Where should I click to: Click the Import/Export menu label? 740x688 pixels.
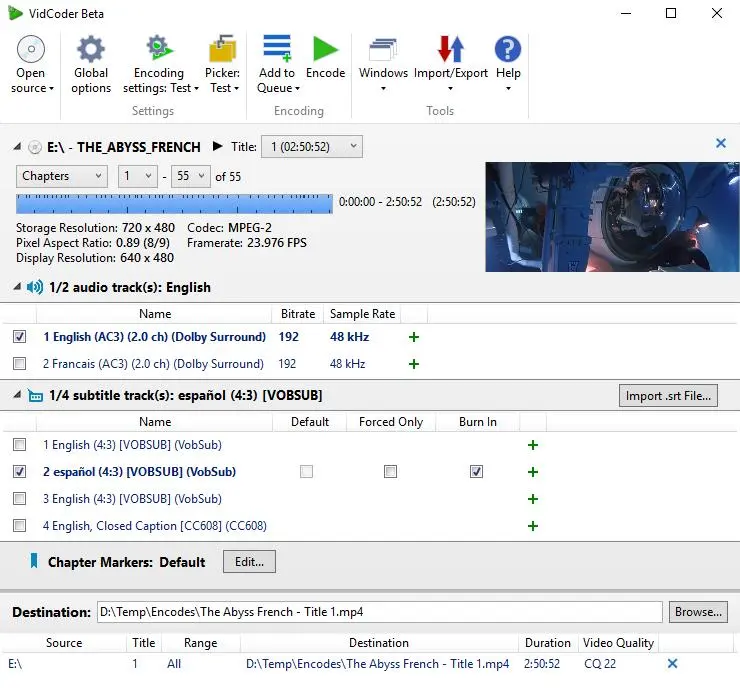[x=451, y=73]
